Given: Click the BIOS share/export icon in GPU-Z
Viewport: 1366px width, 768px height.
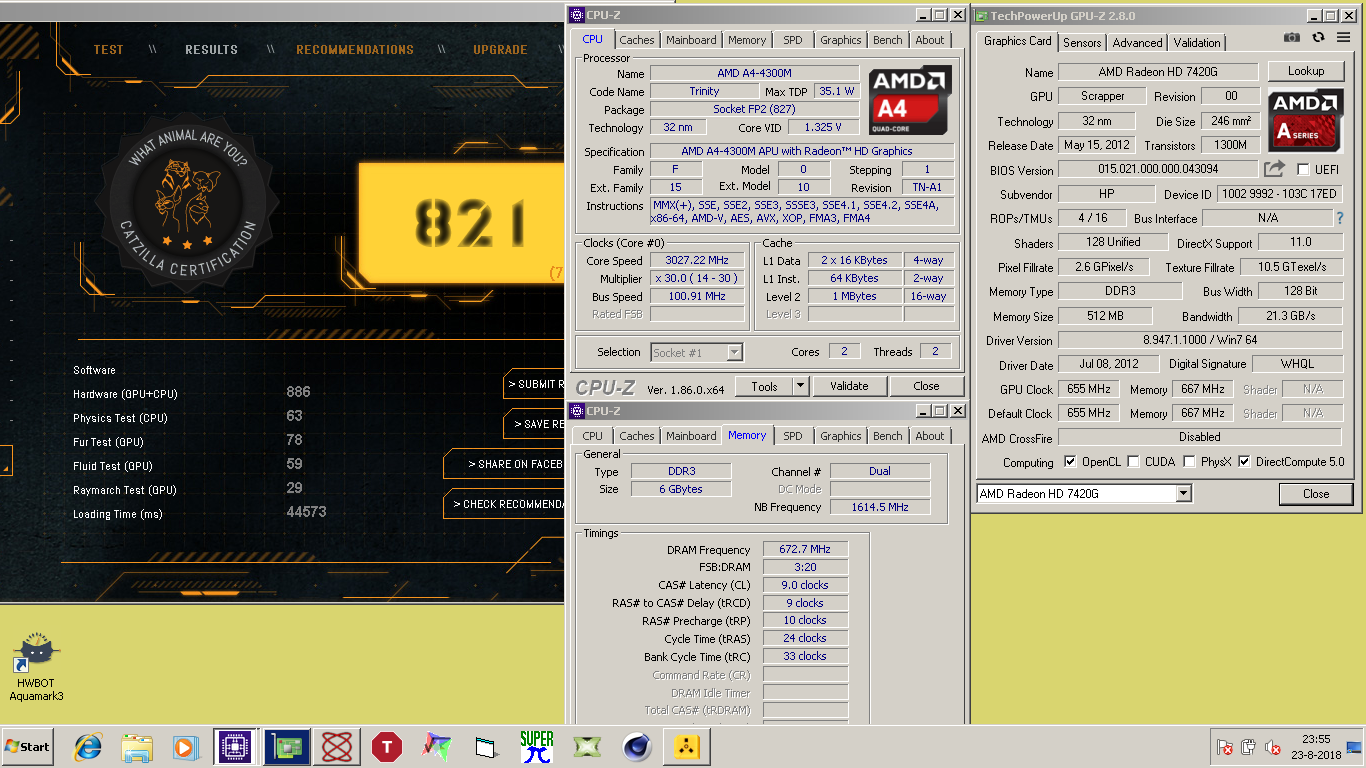Looking at the screenshot, I should click(1274, 169).
